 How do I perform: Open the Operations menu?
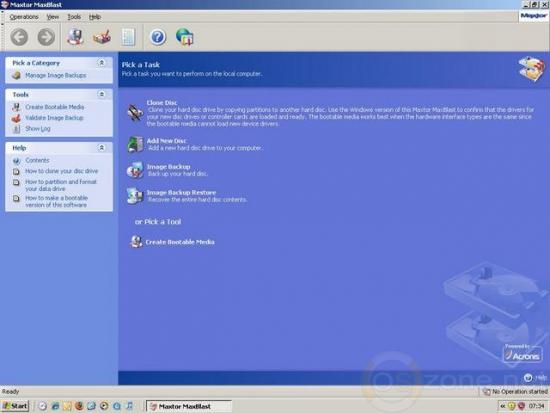pos(24,16)
